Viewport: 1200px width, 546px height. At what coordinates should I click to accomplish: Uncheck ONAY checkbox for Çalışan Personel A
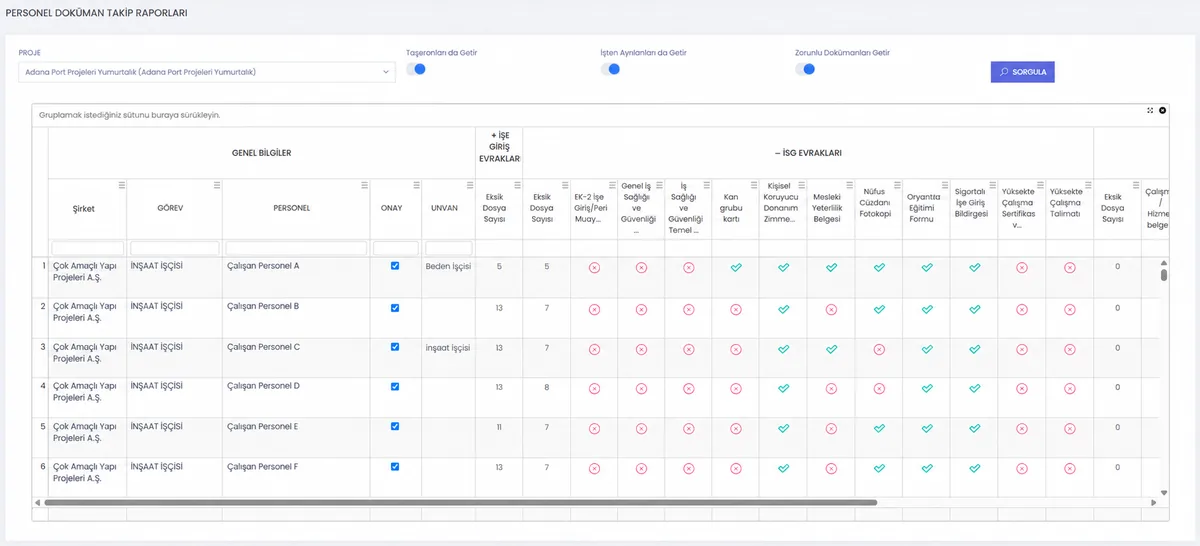tap(395, 266)
